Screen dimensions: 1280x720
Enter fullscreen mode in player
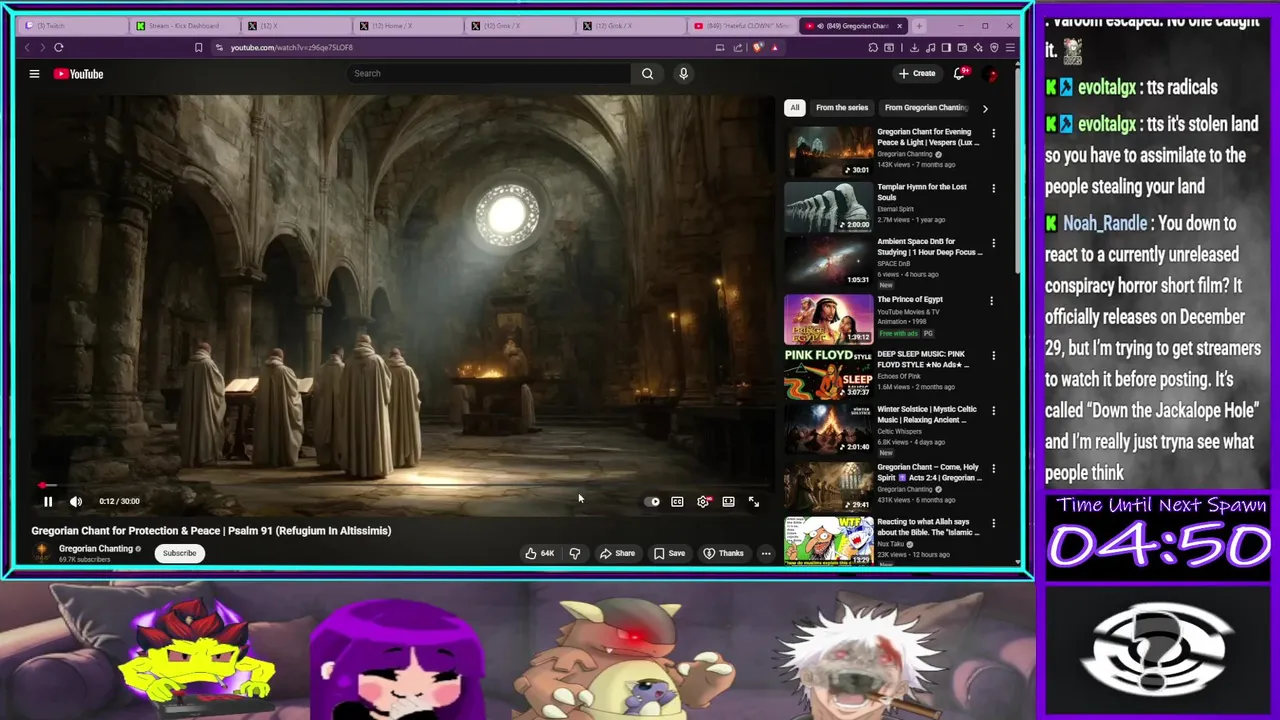(754, 502)
